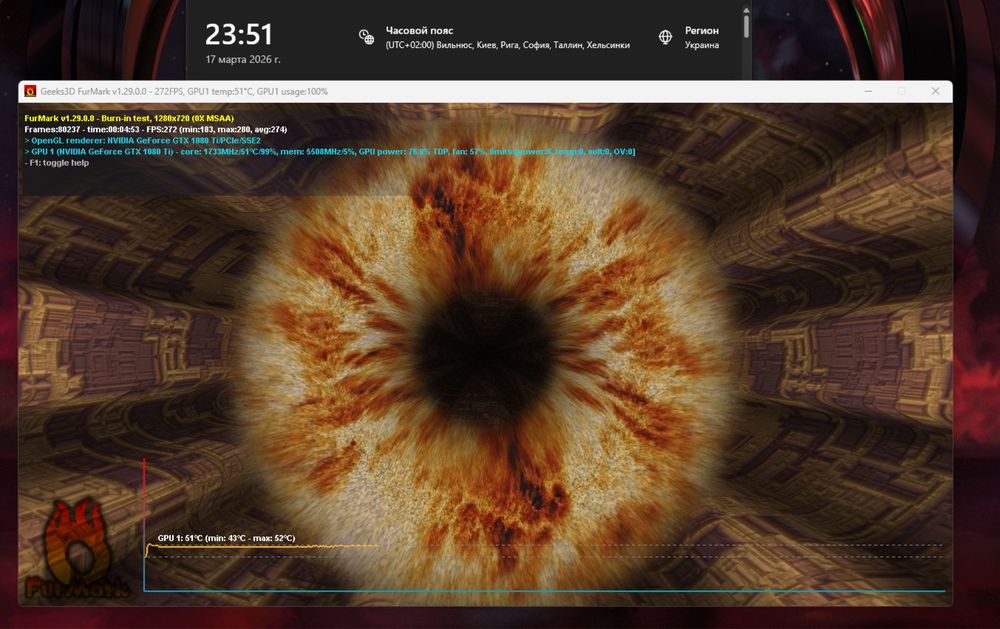The height and width of the screenshot is (629, 1000).
Task: Maximize the FurMark window
Action: click(902, 91)
